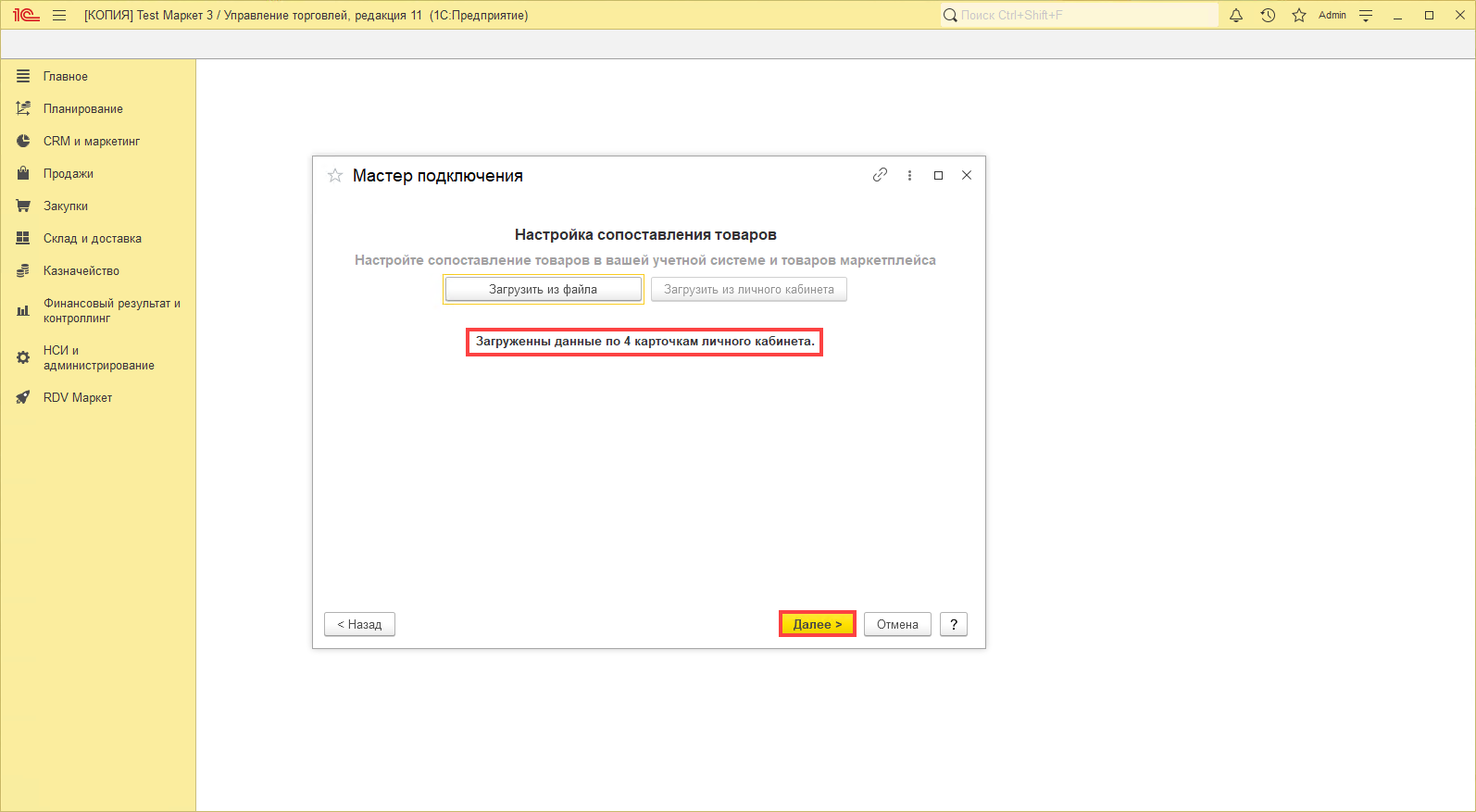This screenshot has height=812, width=1476.
Task: Maximize the Мастер подключения dialog
Action: point(938,175)
